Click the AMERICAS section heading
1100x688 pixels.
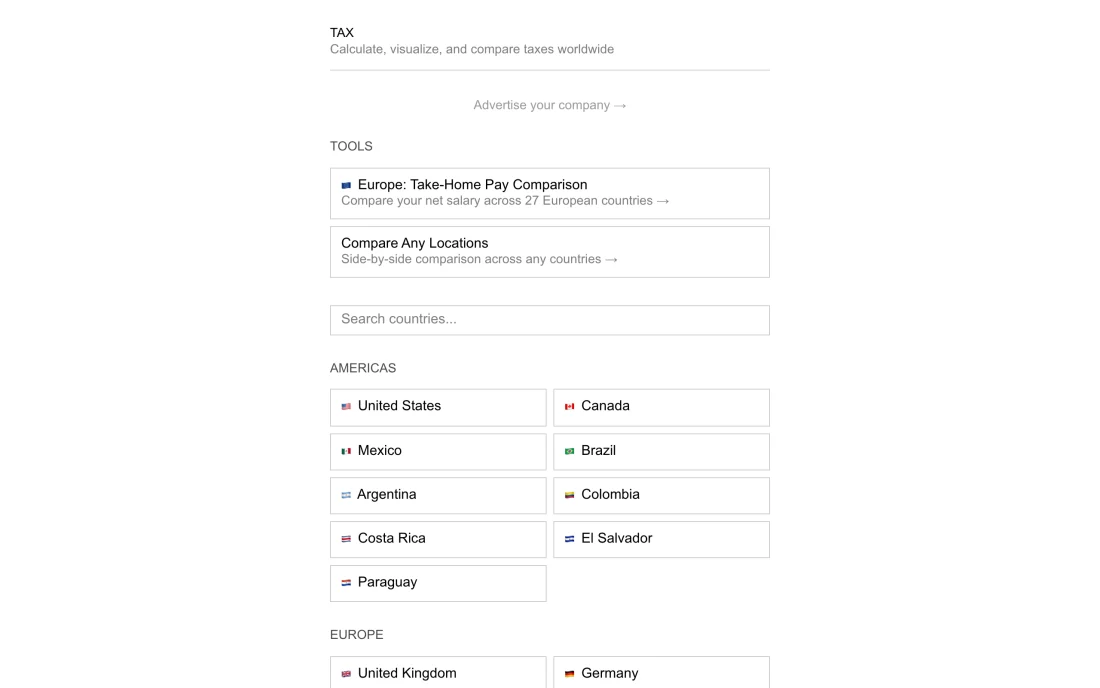(x=363, y=368)
